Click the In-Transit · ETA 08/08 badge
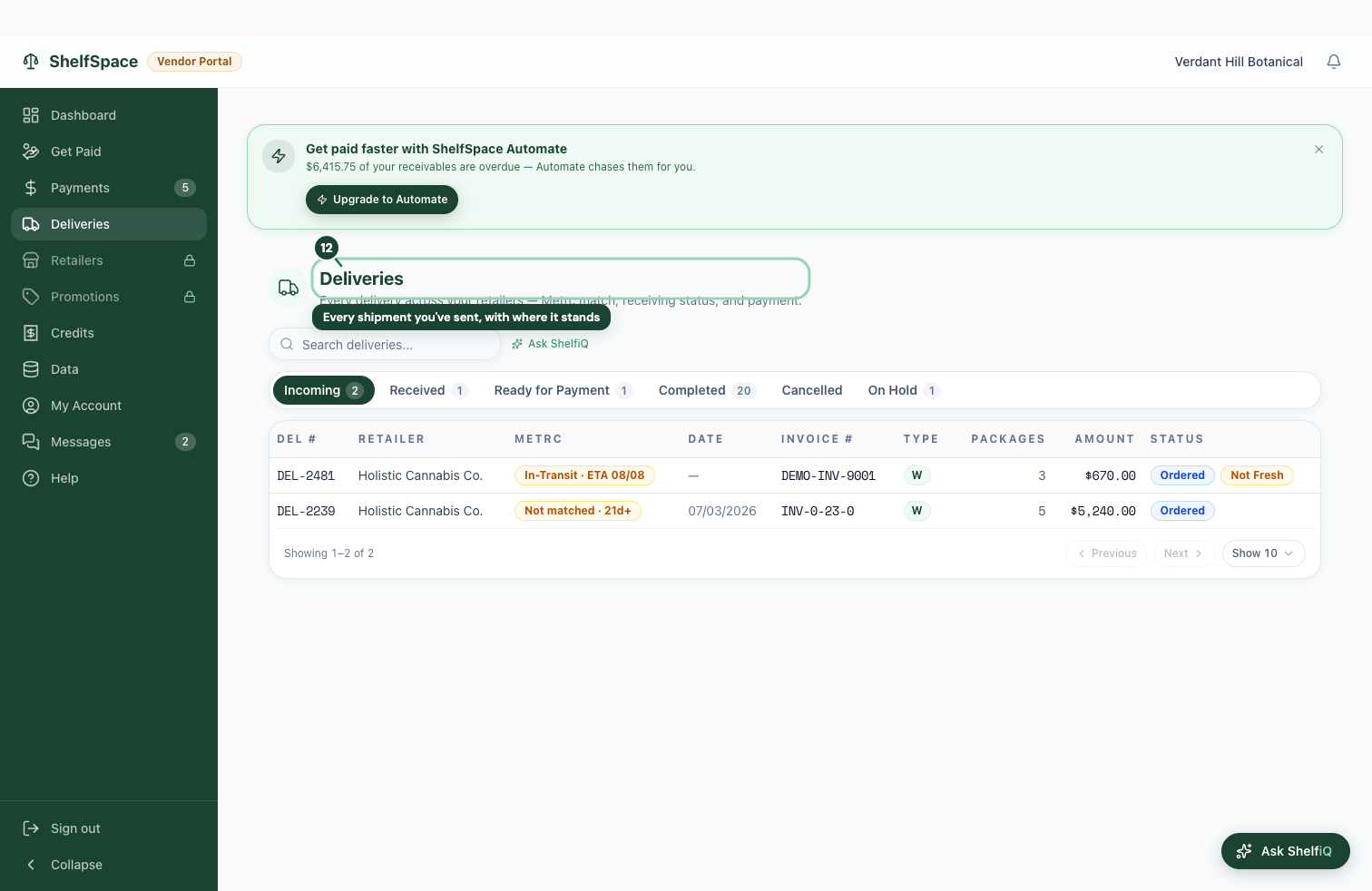Viewport: 1372px width, 891px height. (584, 475)
